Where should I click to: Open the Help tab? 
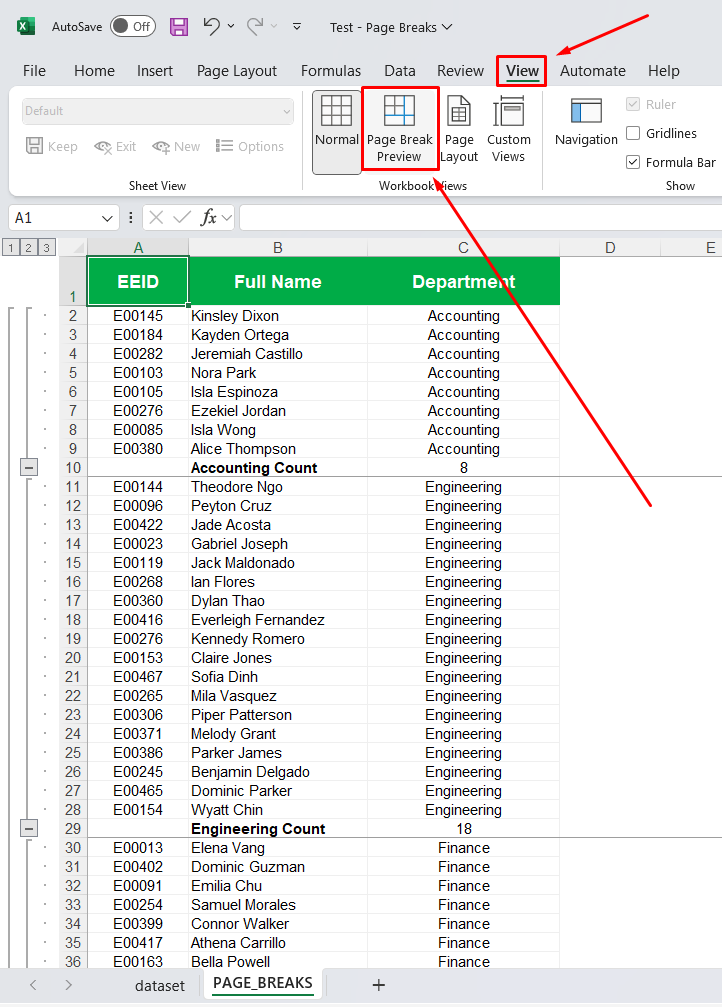664,71
